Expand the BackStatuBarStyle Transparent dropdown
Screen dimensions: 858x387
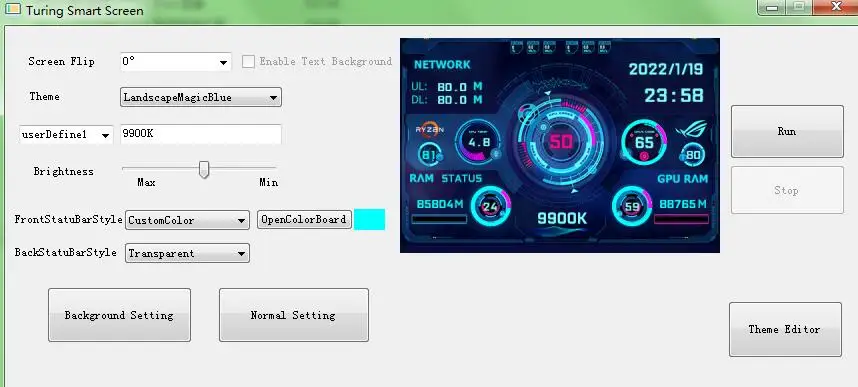pyautogui.click(x=187, y=253)
